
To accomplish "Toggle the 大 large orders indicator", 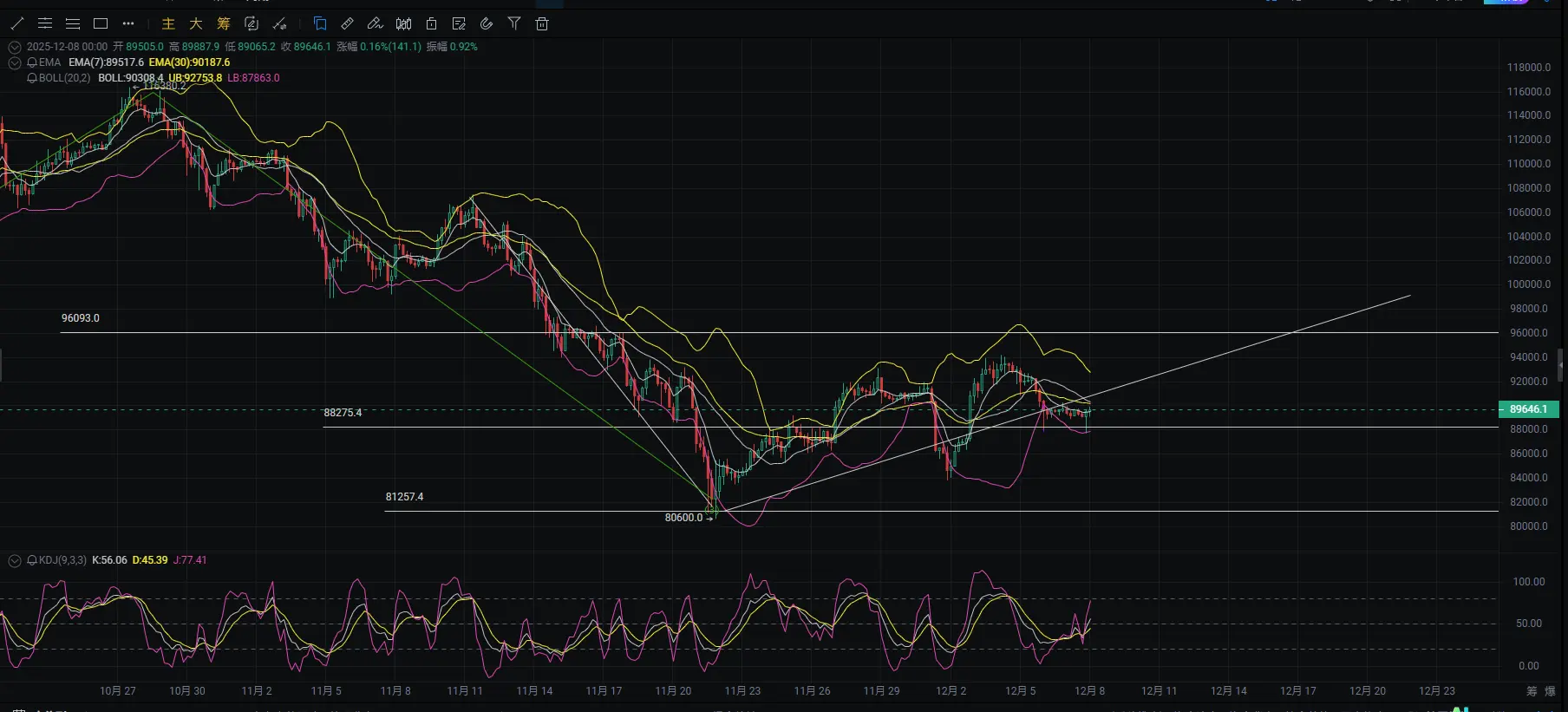I will pyautogui.click(x=196, y=23).
